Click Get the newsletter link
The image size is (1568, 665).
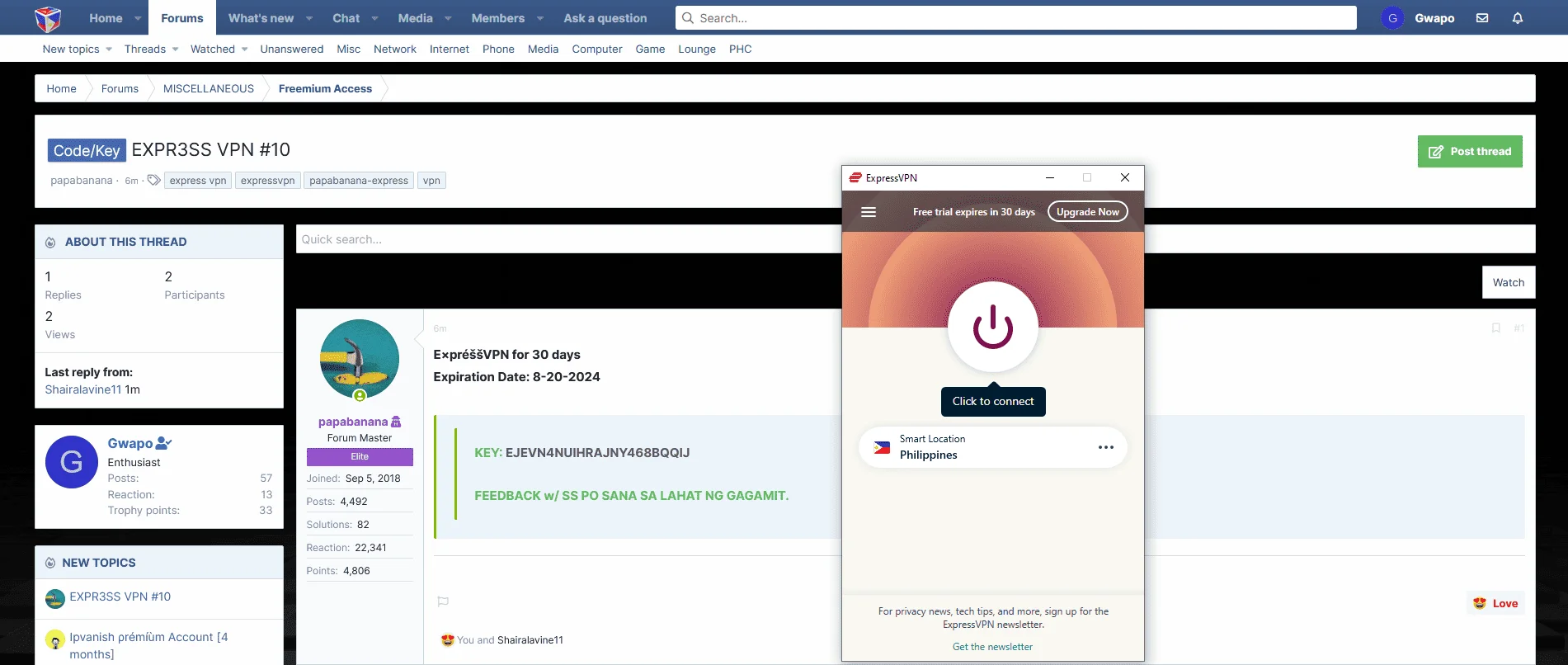992,647
